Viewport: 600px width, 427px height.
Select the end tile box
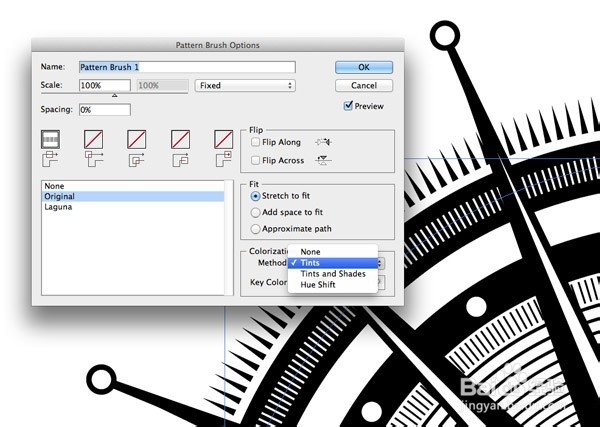pos(223,139)
